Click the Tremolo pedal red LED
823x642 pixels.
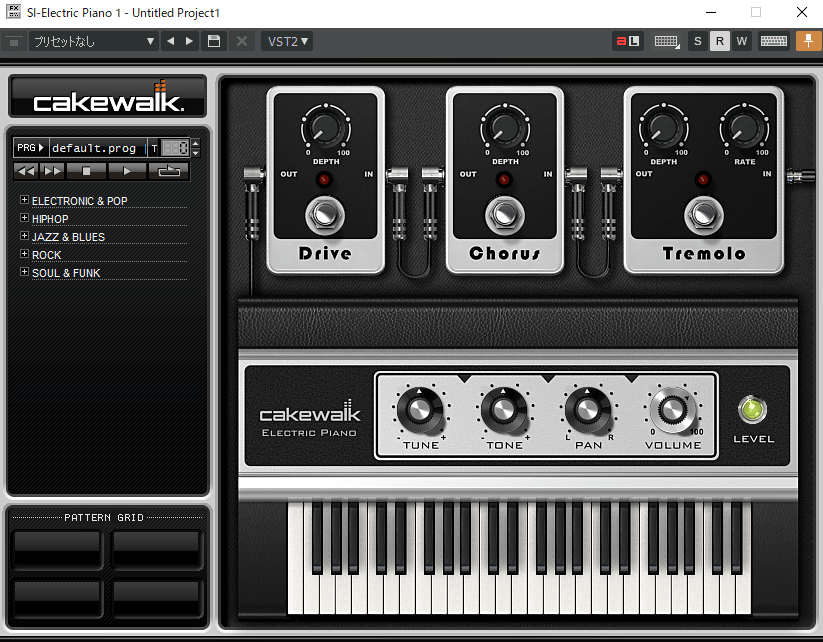tap(702, 180)
